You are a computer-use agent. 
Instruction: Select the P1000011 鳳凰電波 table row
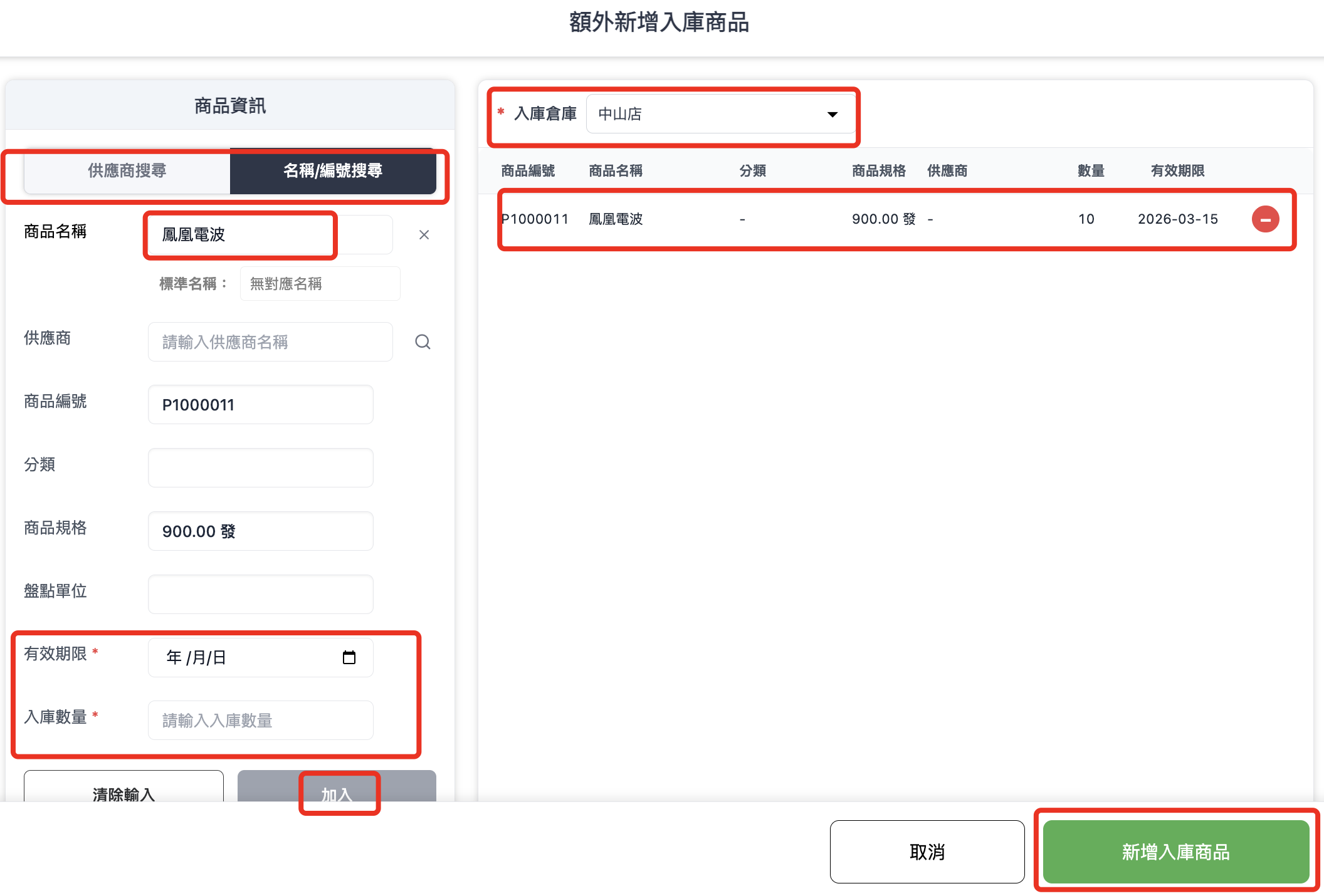pos(815,219)
